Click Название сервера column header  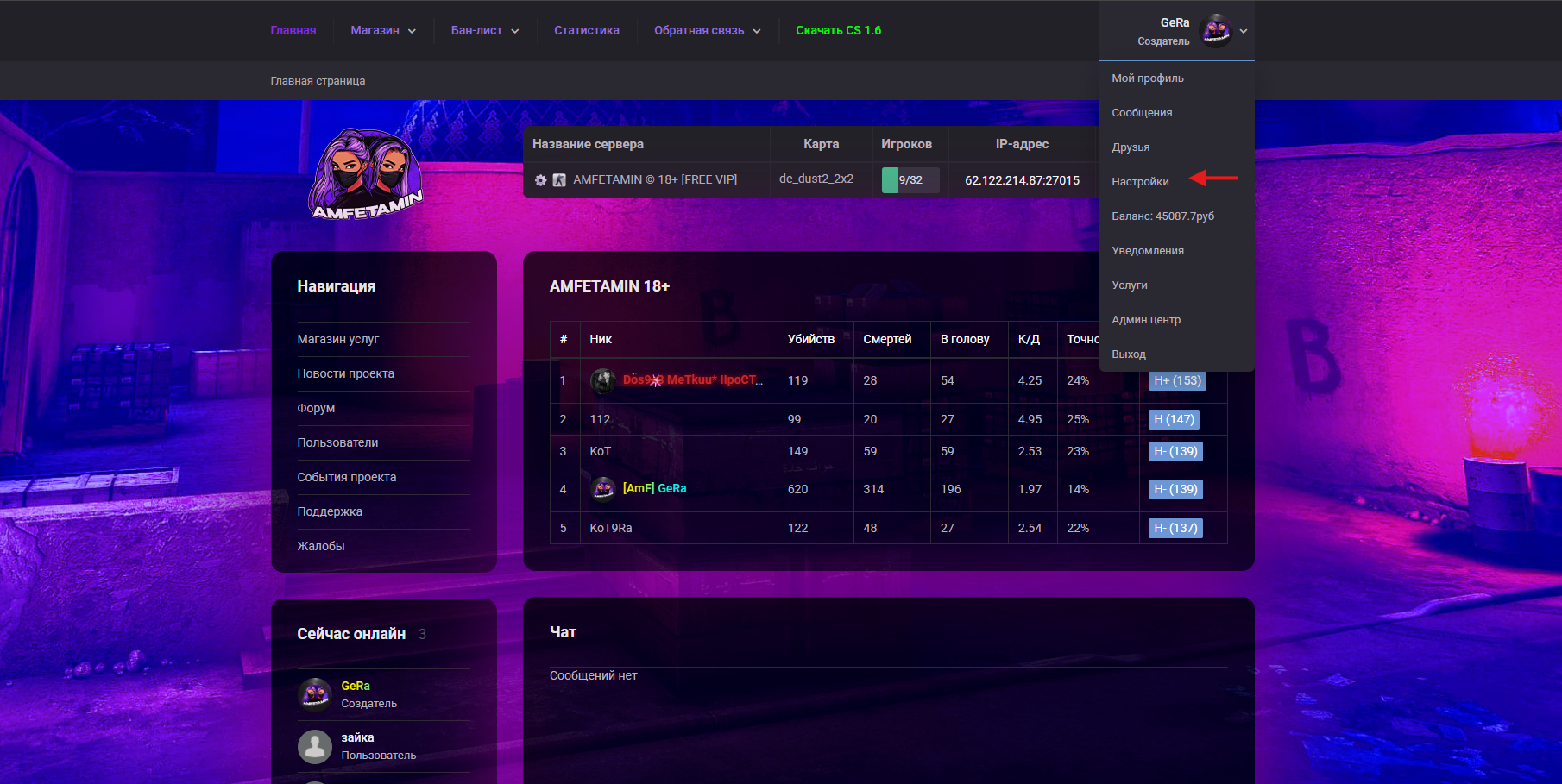(x=588, y=144)
